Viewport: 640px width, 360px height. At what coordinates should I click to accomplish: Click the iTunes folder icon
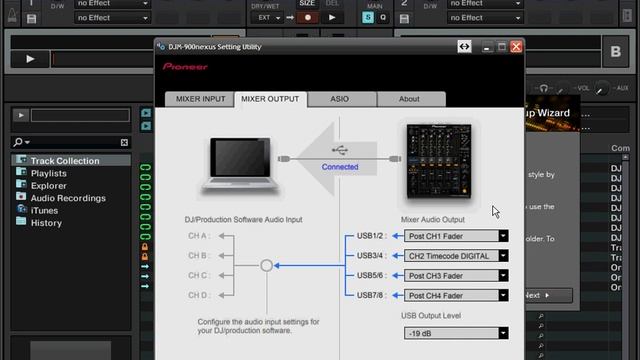(21, 209)
